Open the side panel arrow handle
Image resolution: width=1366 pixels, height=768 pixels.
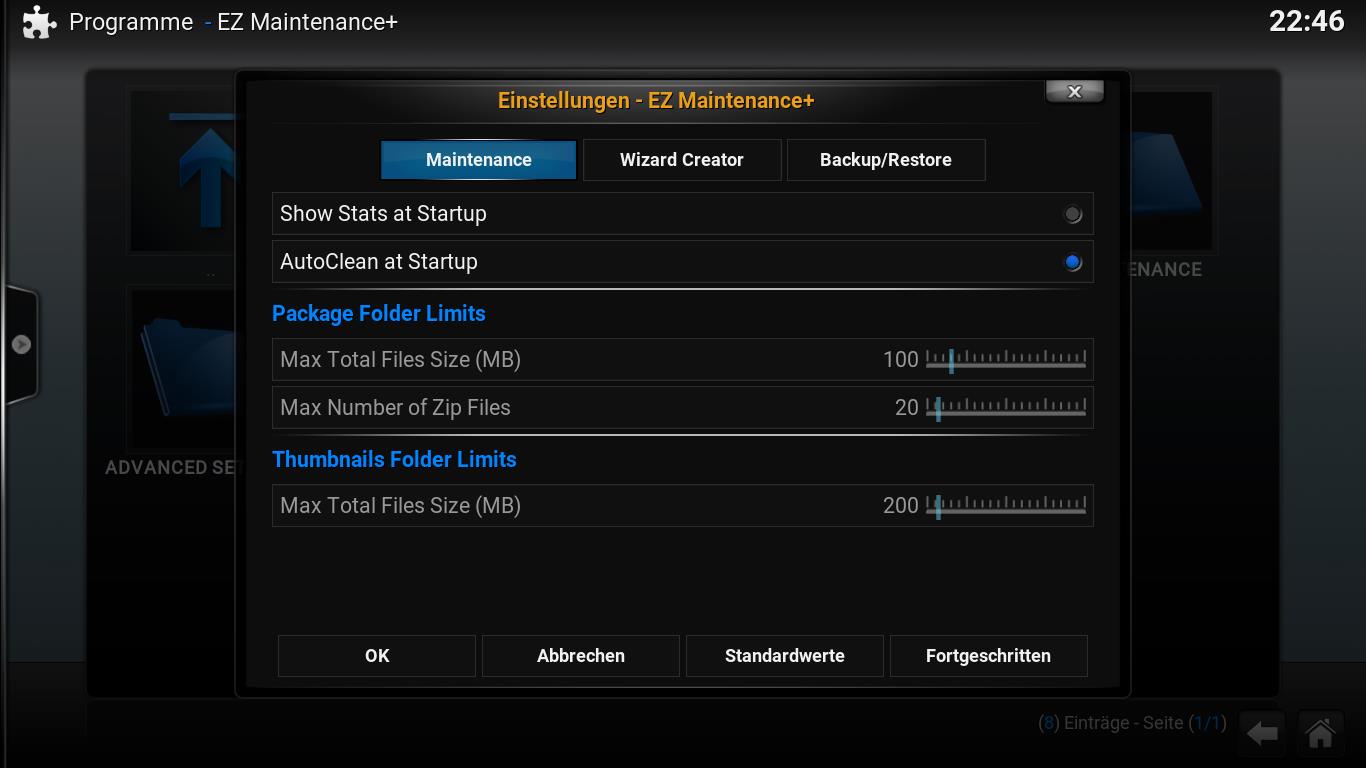21,344
